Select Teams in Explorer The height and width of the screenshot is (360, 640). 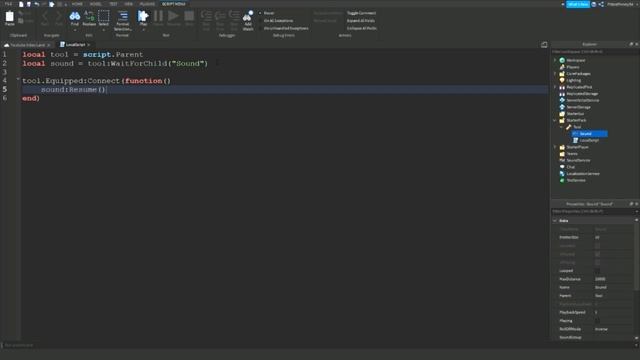click(x=572, y=154)
